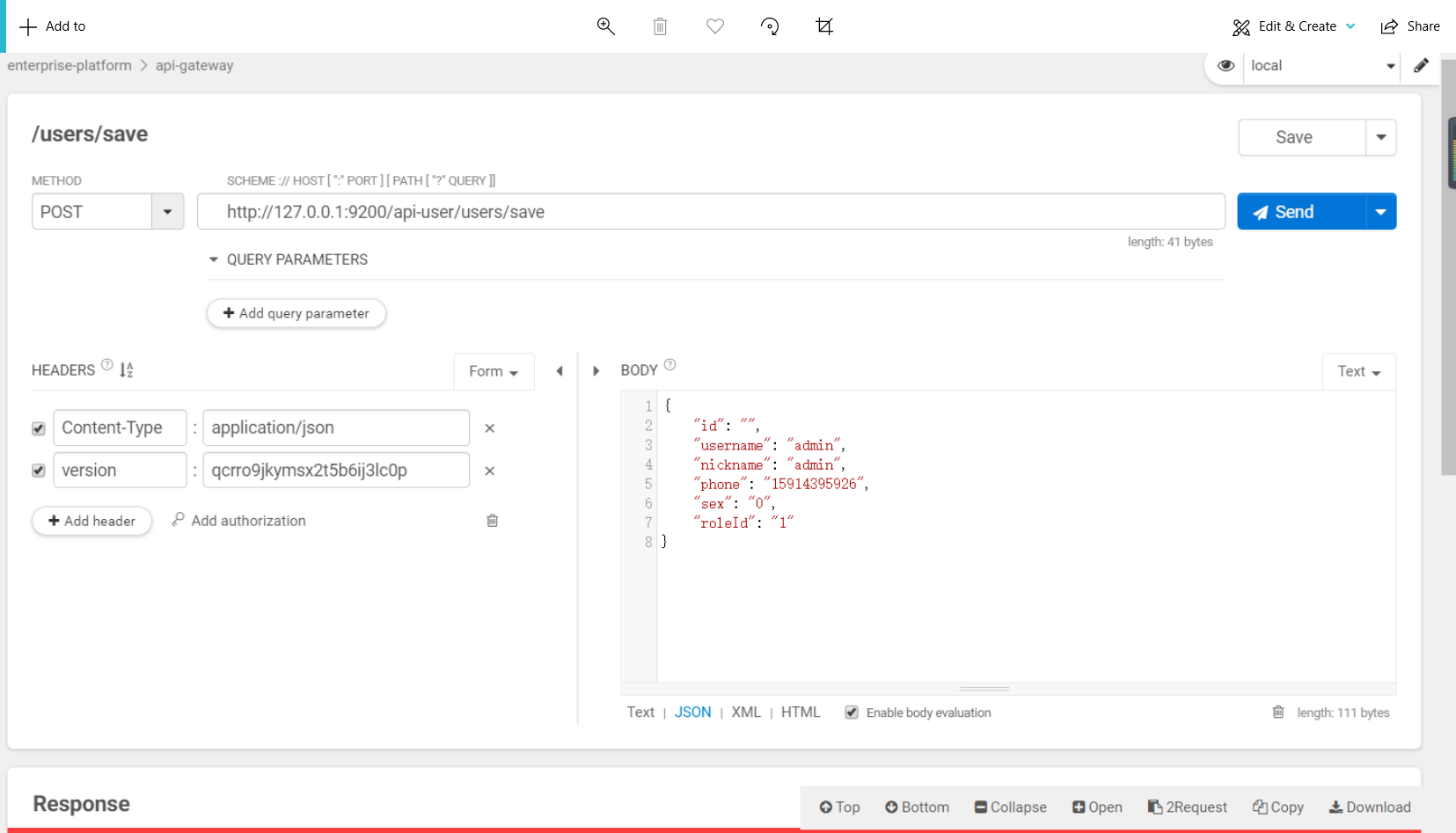Click the BODY help icon

[669, 365]
